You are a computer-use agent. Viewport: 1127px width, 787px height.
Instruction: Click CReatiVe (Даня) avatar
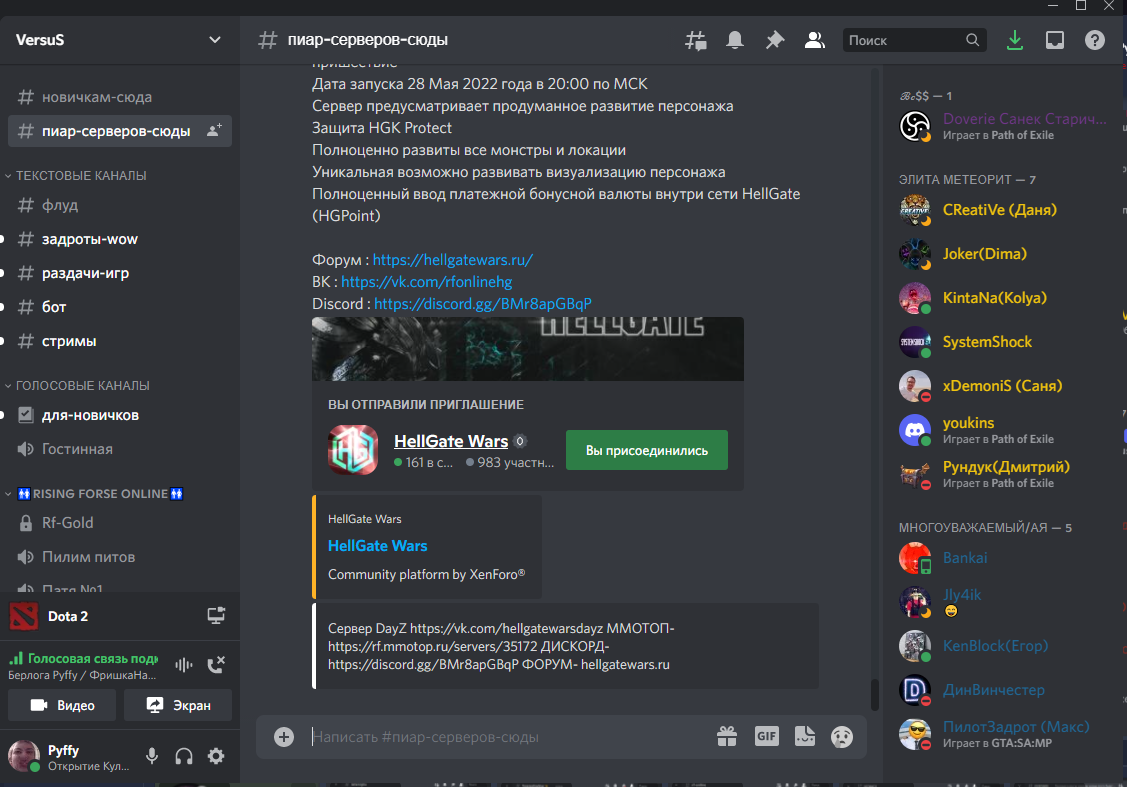914,210
